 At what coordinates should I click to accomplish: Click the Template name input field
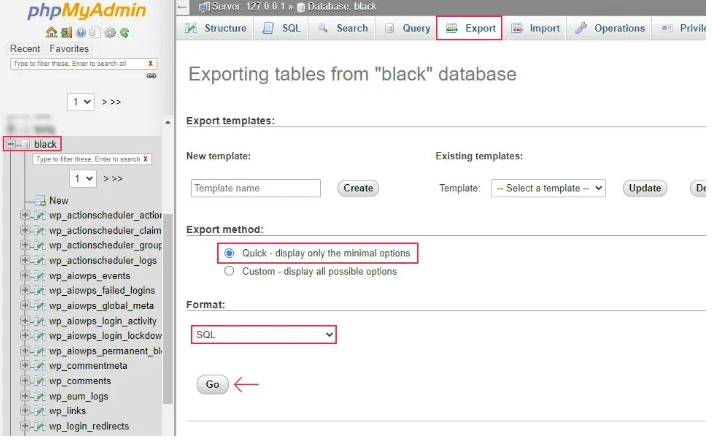point(255,188)
